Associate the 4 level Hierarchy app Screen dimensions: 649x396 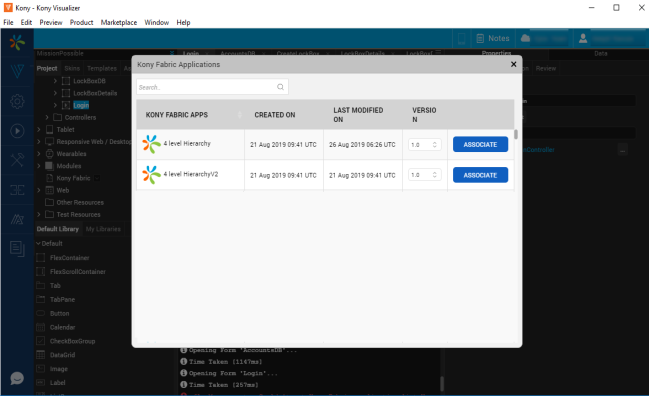coord(480,144)
